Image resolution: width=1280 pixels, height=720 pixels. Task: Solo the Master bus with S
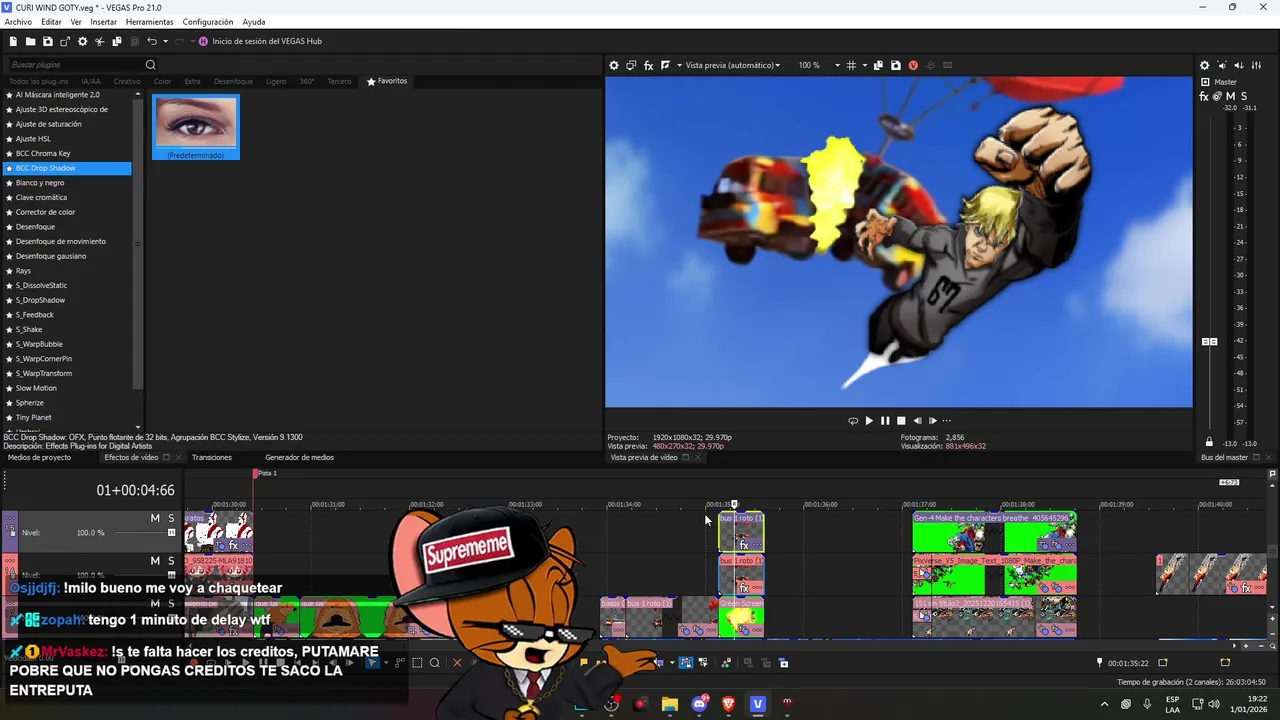(1244, 96)
